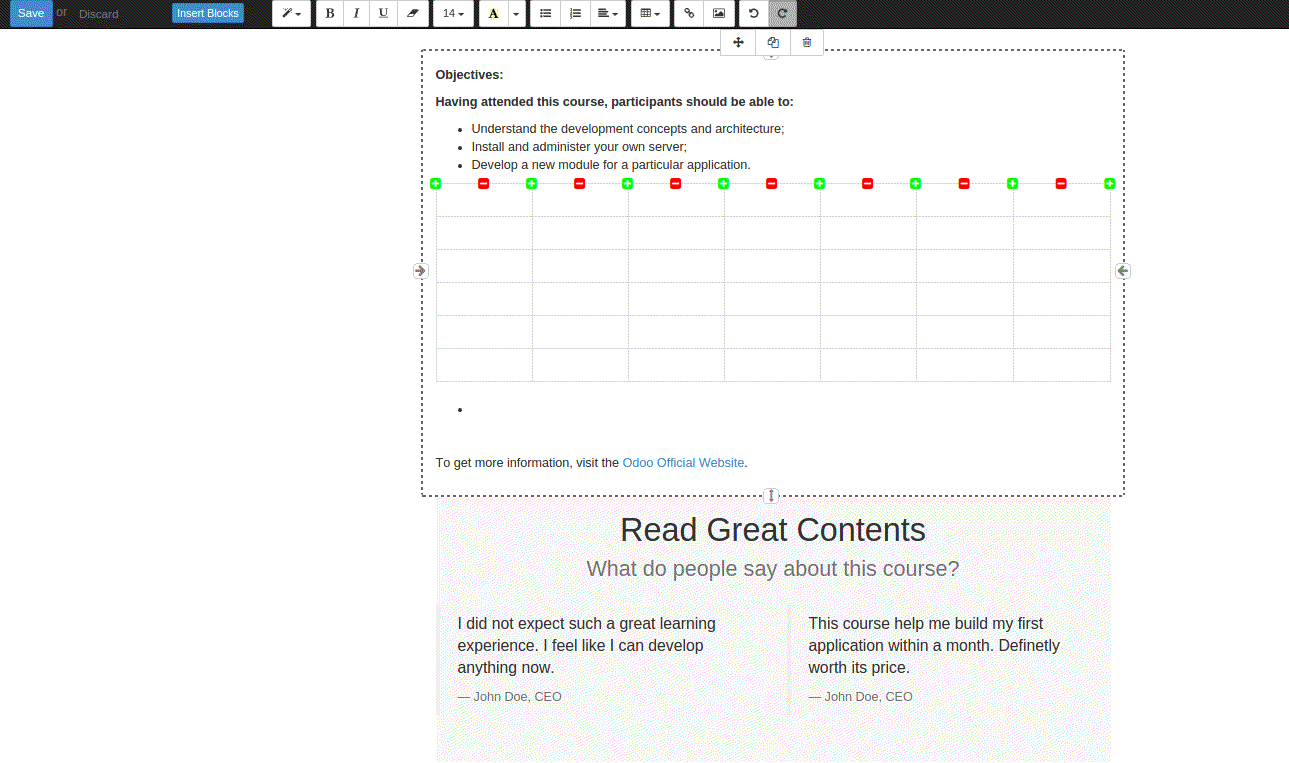Remove the second table column
1289x763 pixels.
579,183
